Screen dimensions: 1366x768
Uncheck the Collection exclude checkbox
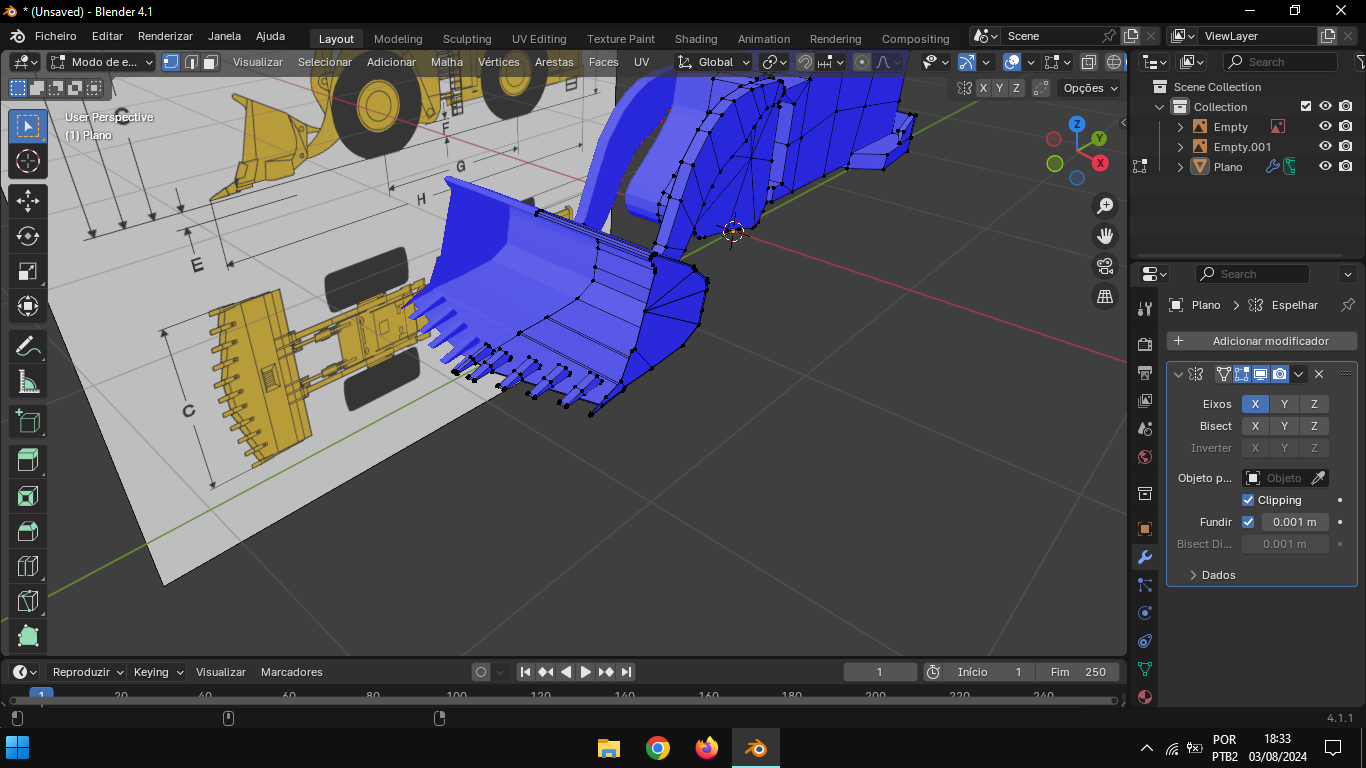tap(1305, 106)
